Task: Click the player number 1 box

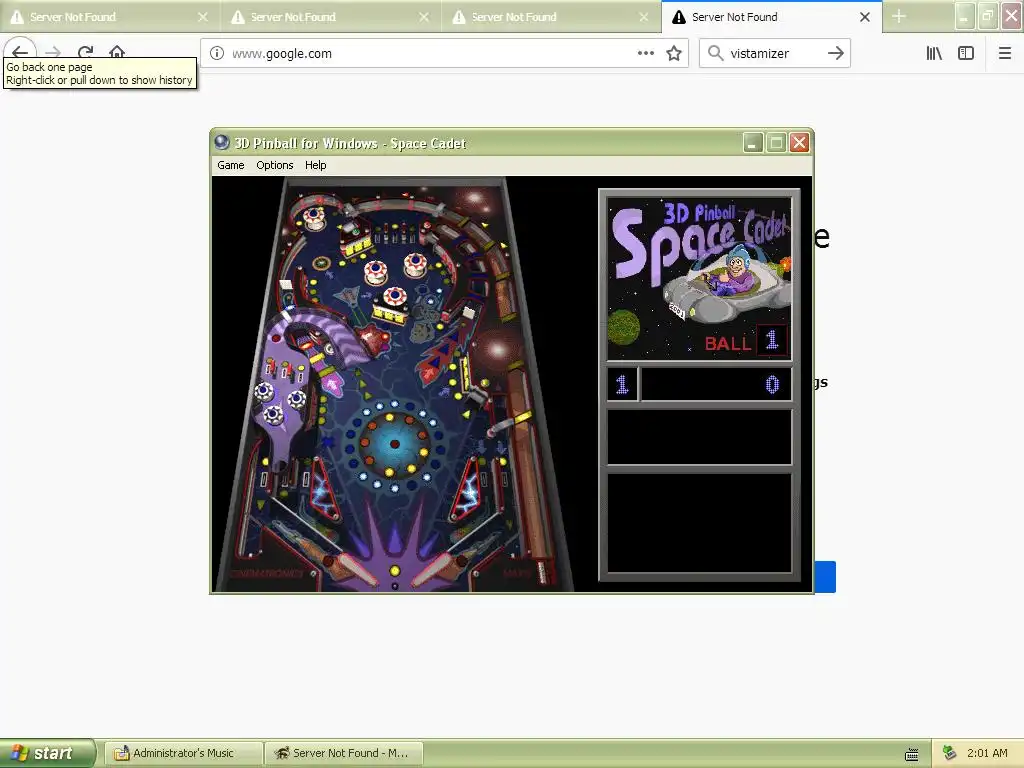Action: [622, 384]
